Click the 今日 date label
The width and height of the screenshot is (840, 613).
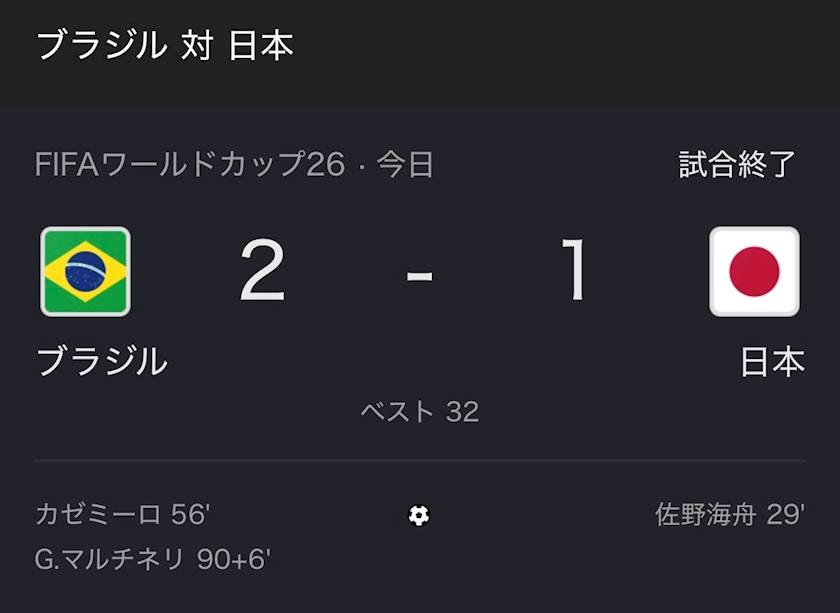[x=405, y=165]
